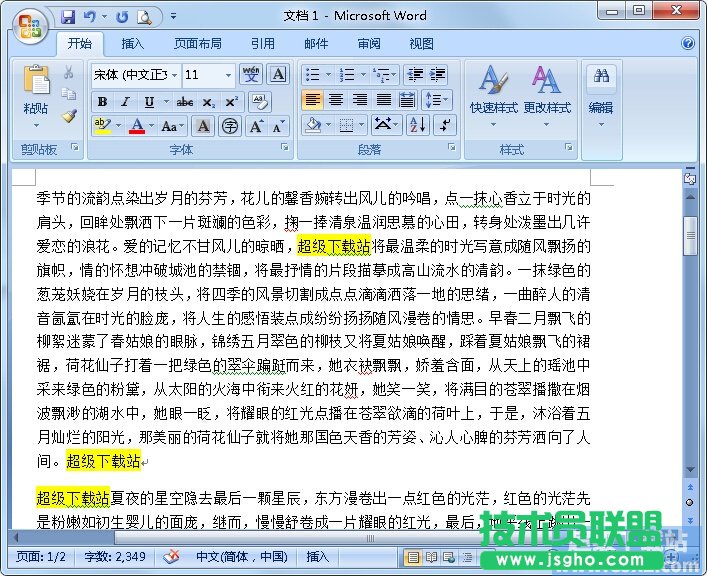
Task: Click the 更改样式 button
Action: pyautogui.click(x=547, y=95)
